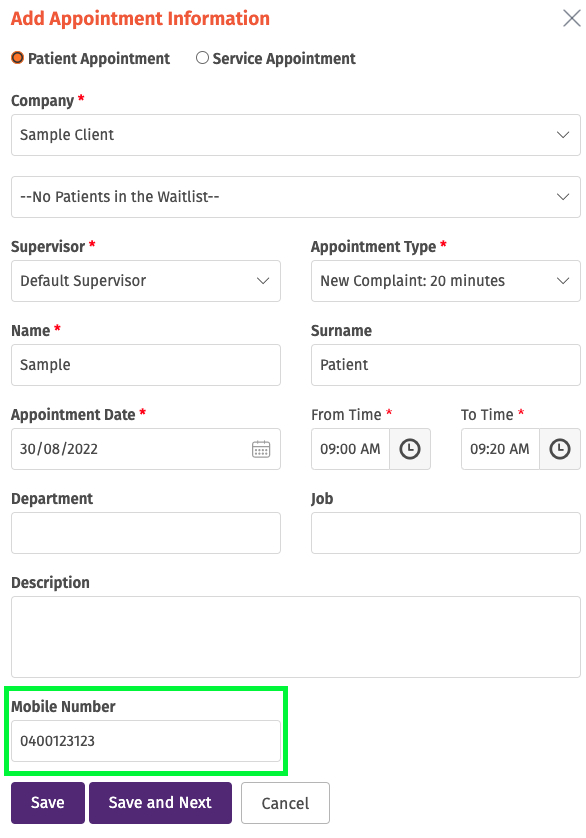Open the To Time clock picker
The height and width of the screenshot is (838, 586).
tap(560, 449)
